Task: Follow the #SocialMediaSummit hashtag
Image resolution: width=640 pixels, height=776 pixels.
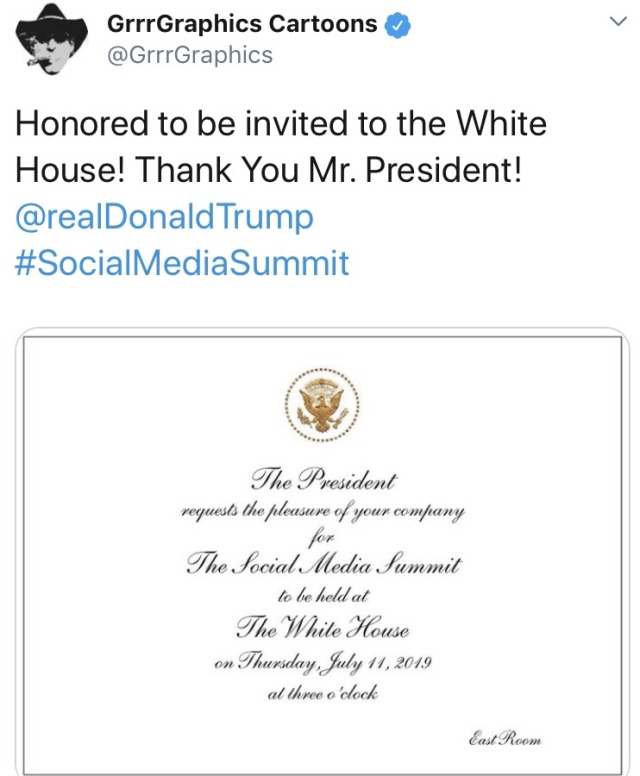Action: pos(182,264)
